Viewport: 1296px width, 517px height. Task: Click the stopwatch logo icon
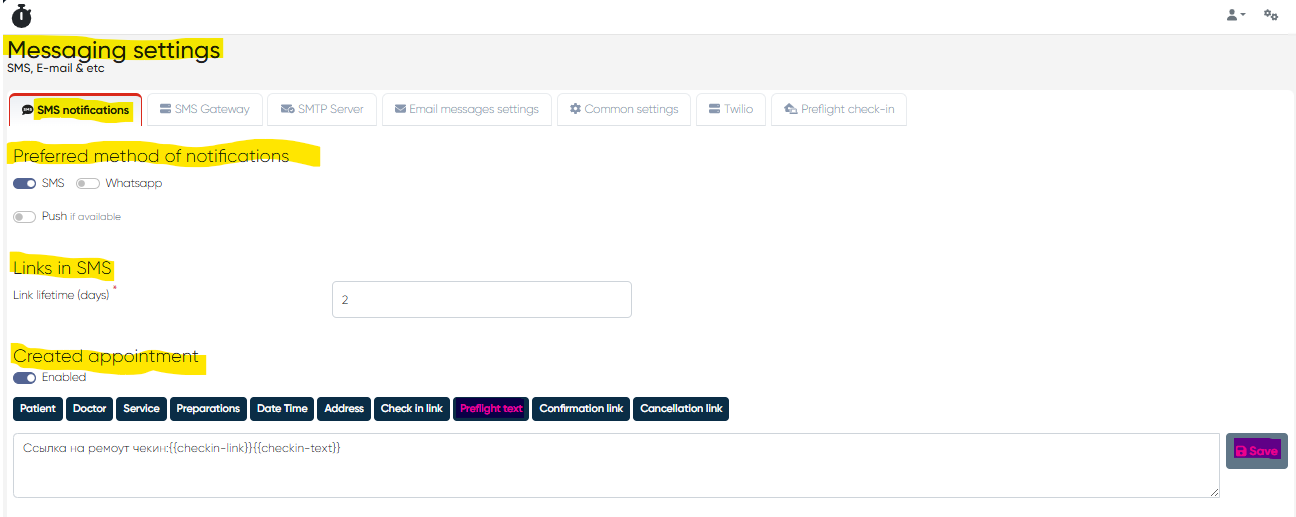coord(21,16)
